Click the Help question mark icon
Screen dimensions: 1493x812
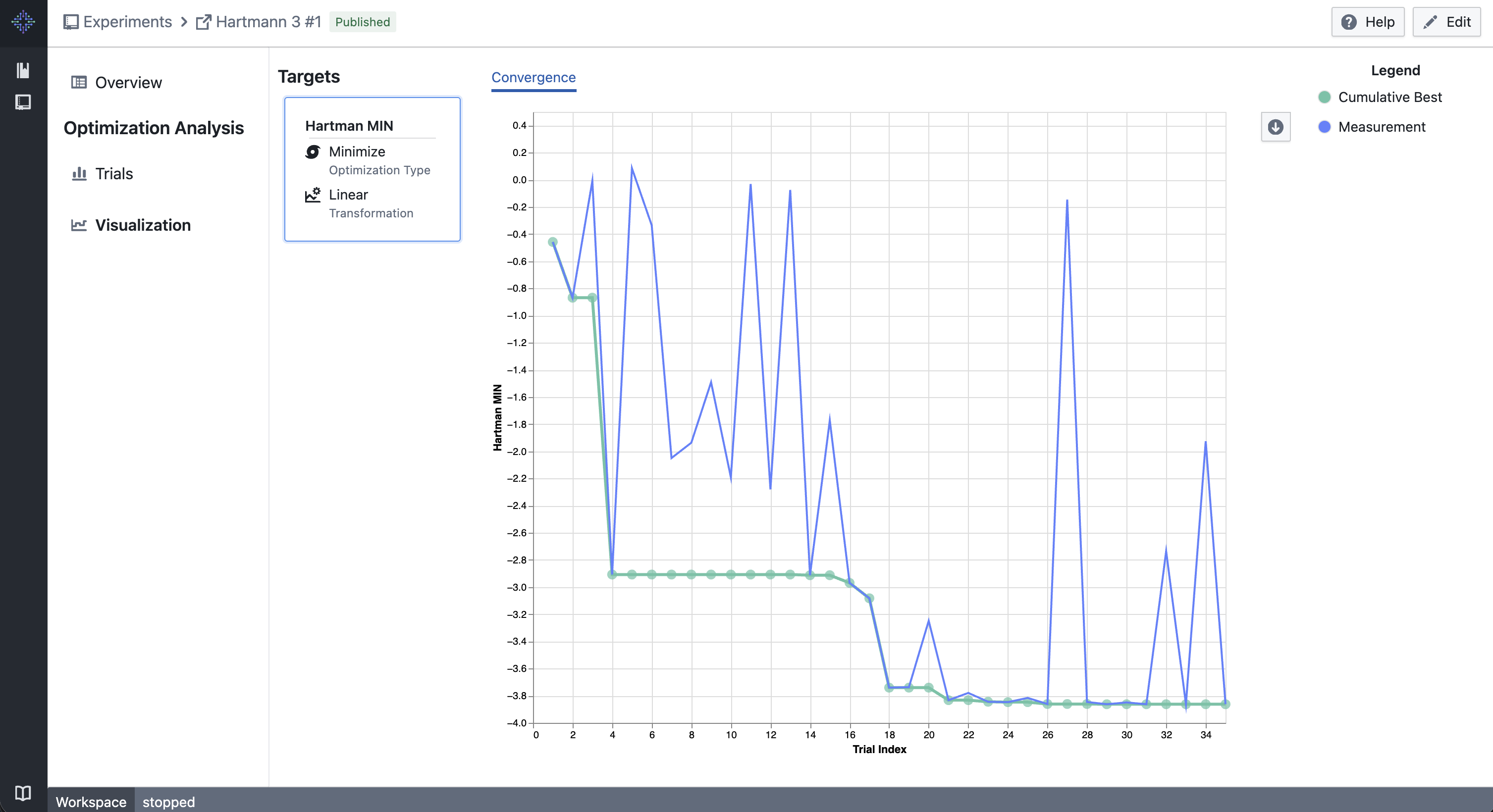[x=1349, y=22]
